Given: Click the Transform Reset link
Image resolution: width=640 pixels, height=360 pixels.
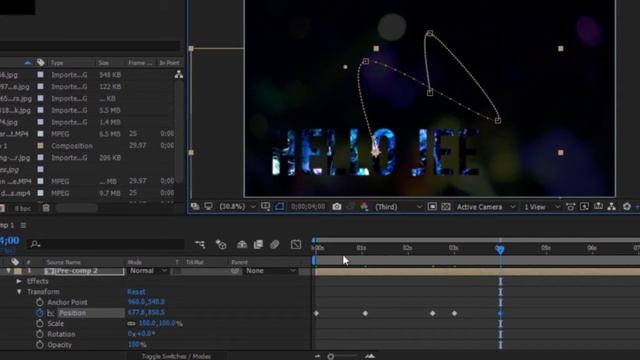Looking at the screenshot, I should [136, 292].
